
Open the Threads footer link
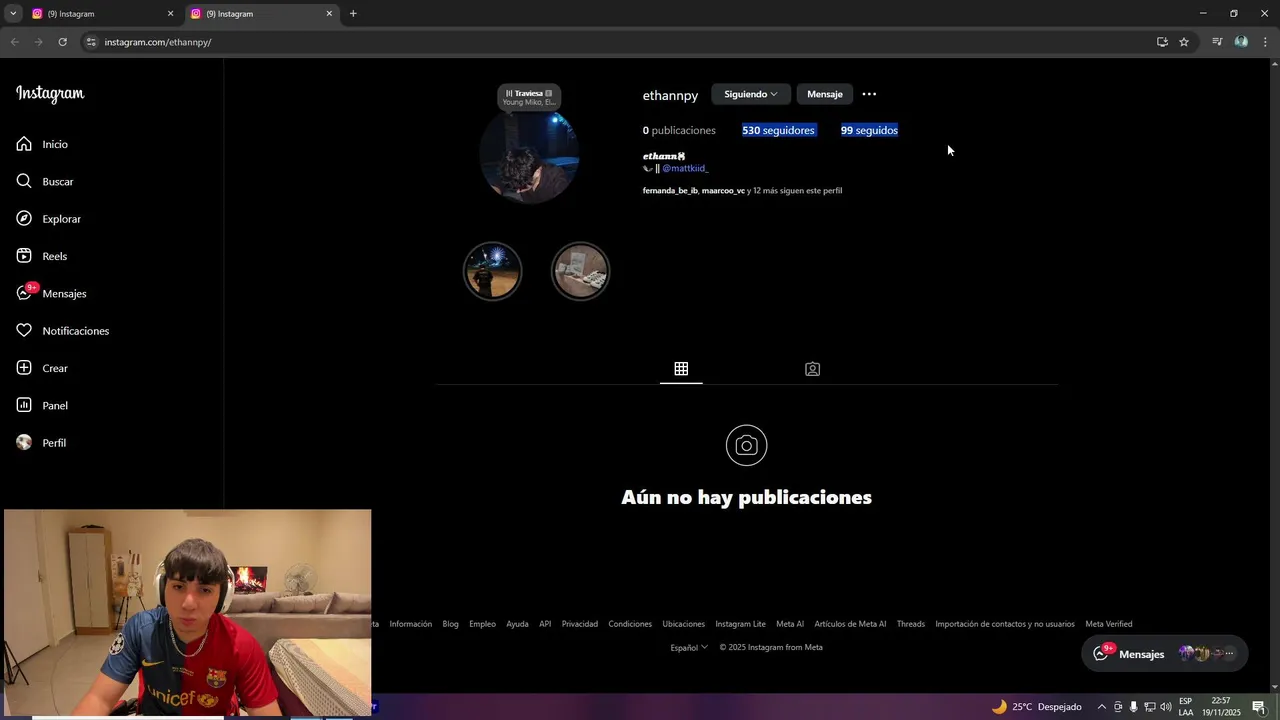click(x=911, y=624)
